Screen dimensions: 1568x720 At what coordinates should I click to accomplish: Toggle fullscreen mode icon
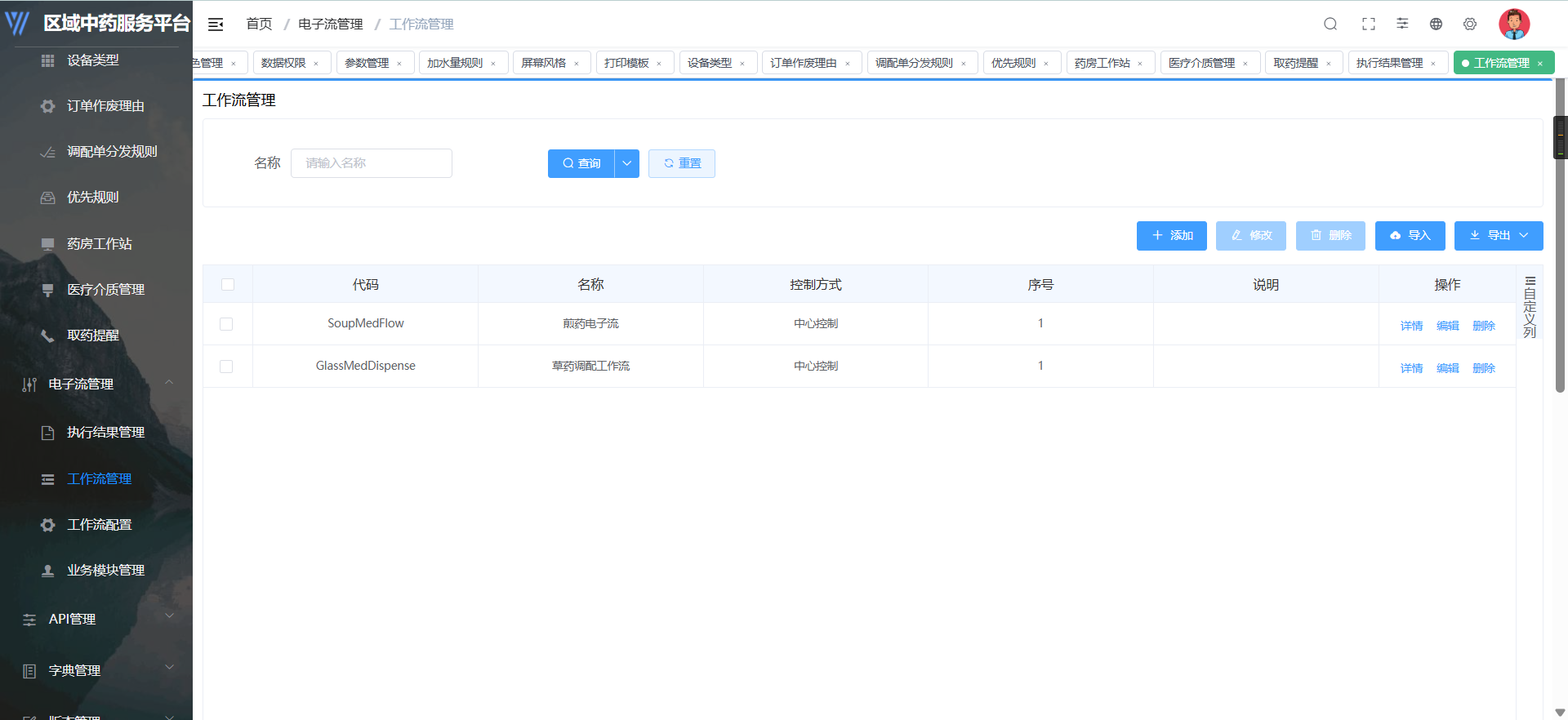(1369, 24)
